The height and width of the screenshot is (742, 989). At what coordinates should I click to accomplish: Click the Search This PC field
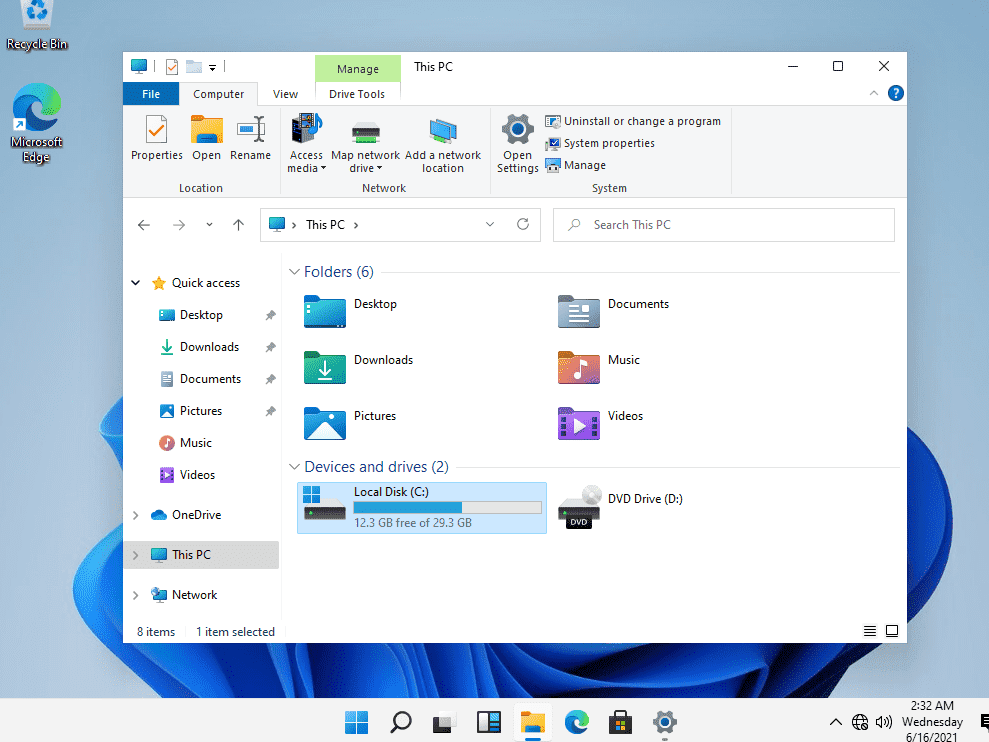[x=723, y=225]
